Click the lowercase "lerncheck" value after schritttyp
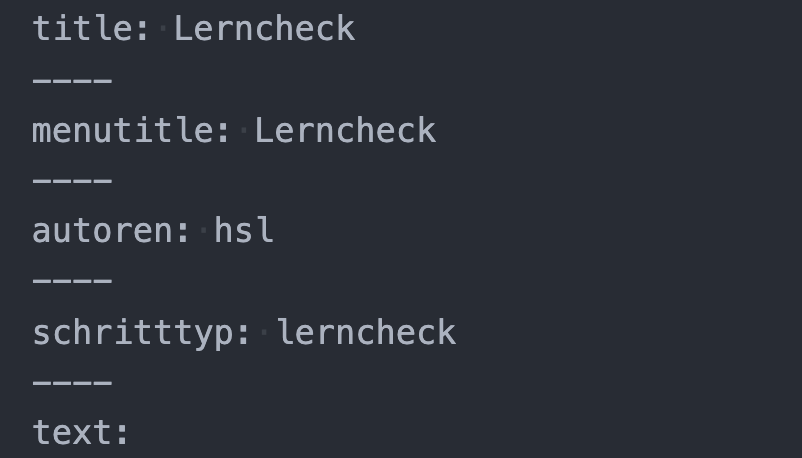Screen dimensions: 802x458 [366, 332]
